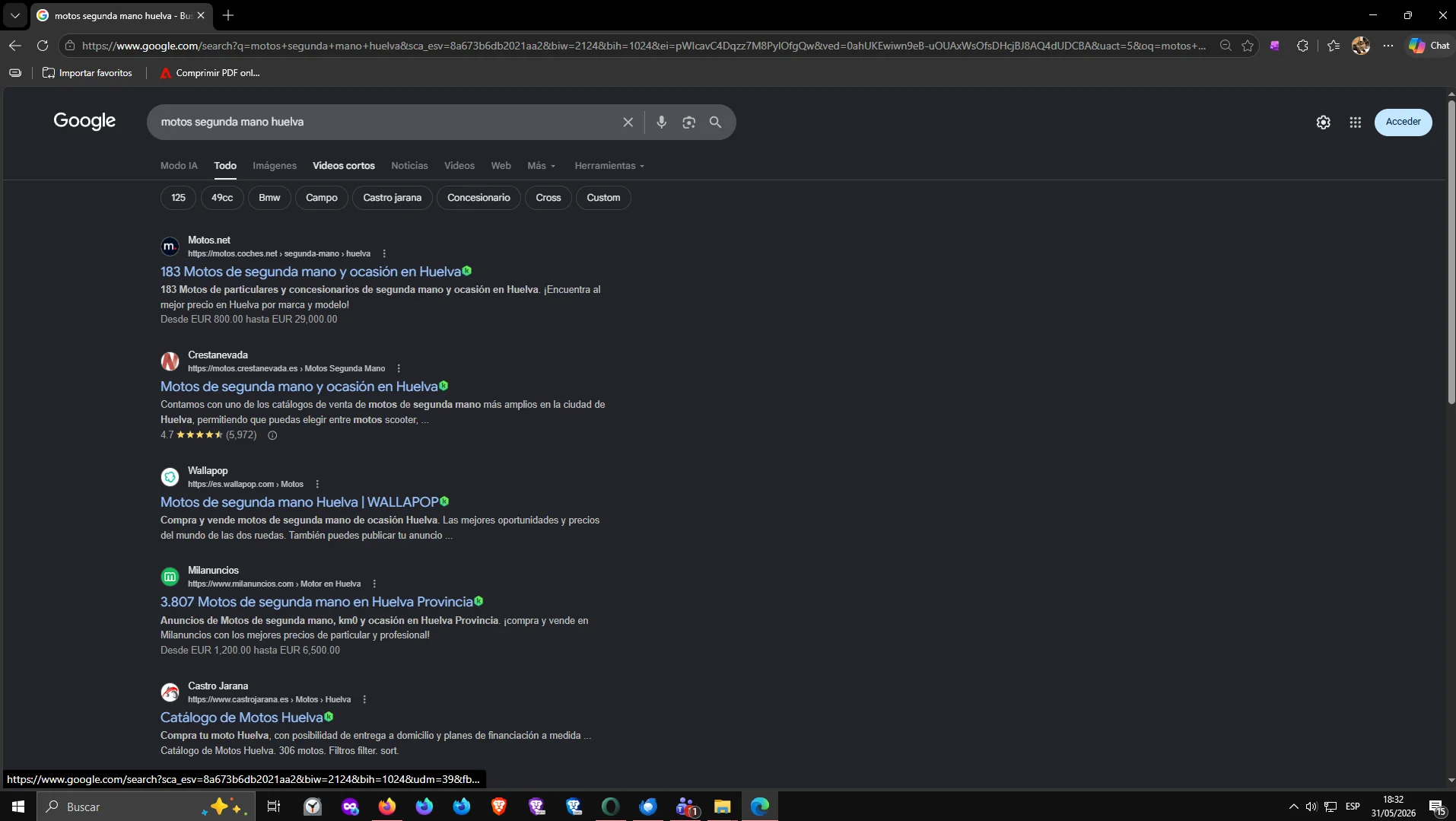1456x821 pixels.
Task: Open the favorites list icon
Action: [x=1334, y=46]
